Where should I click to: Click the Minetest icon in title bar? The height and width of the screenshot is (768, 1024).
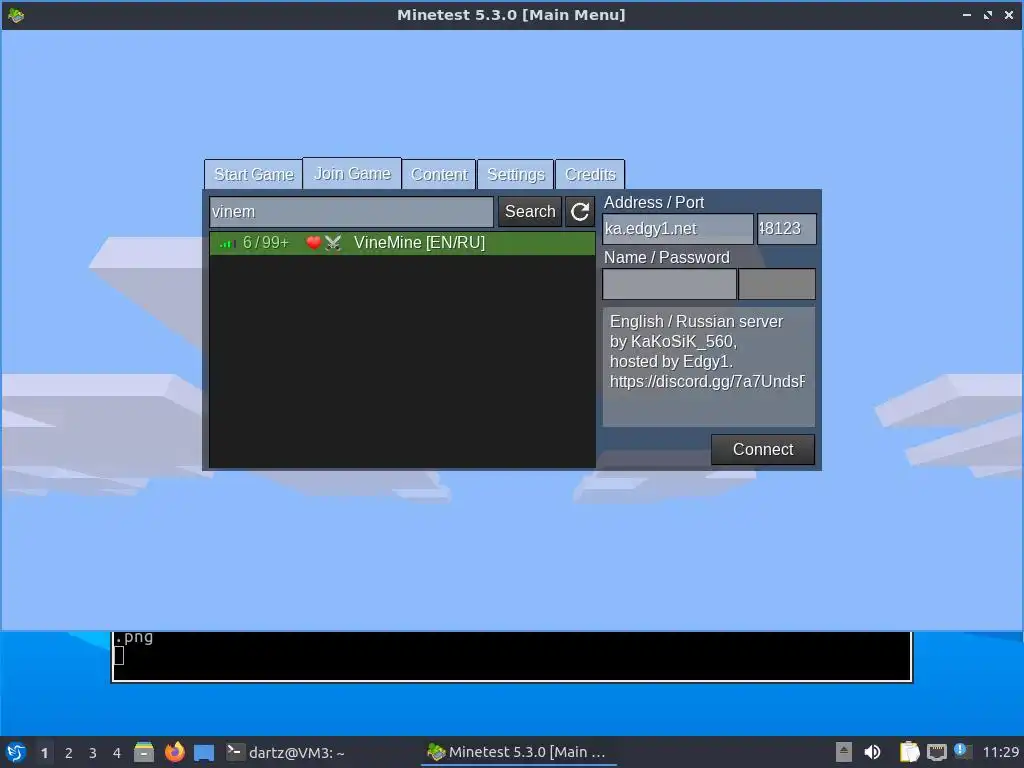tap(16, 14)
